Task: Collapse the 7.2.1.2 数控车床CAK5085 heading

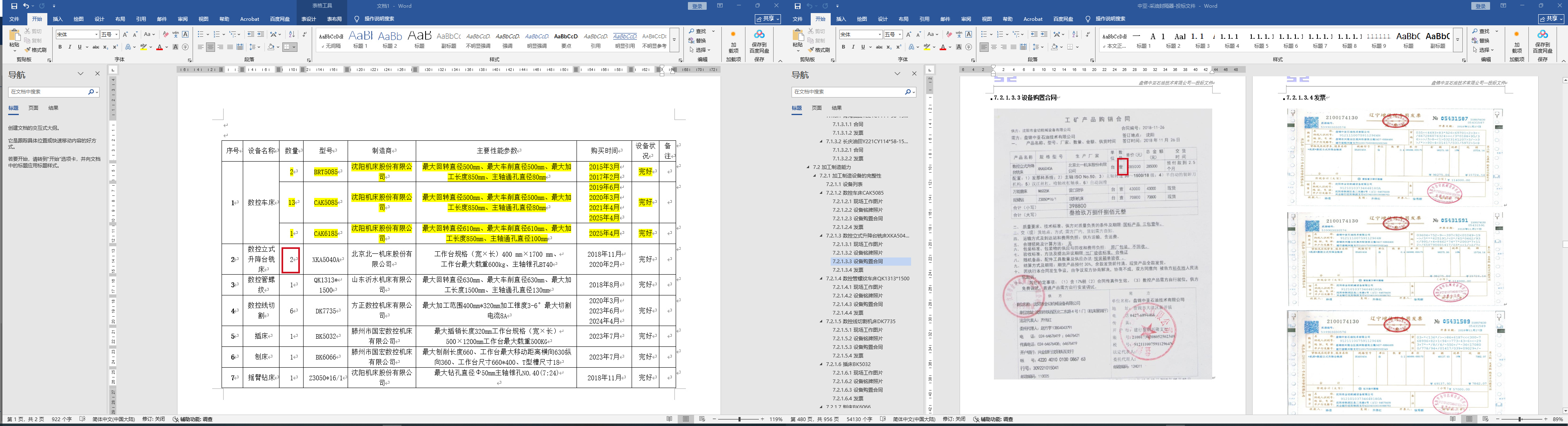Action: pos(821,193)
